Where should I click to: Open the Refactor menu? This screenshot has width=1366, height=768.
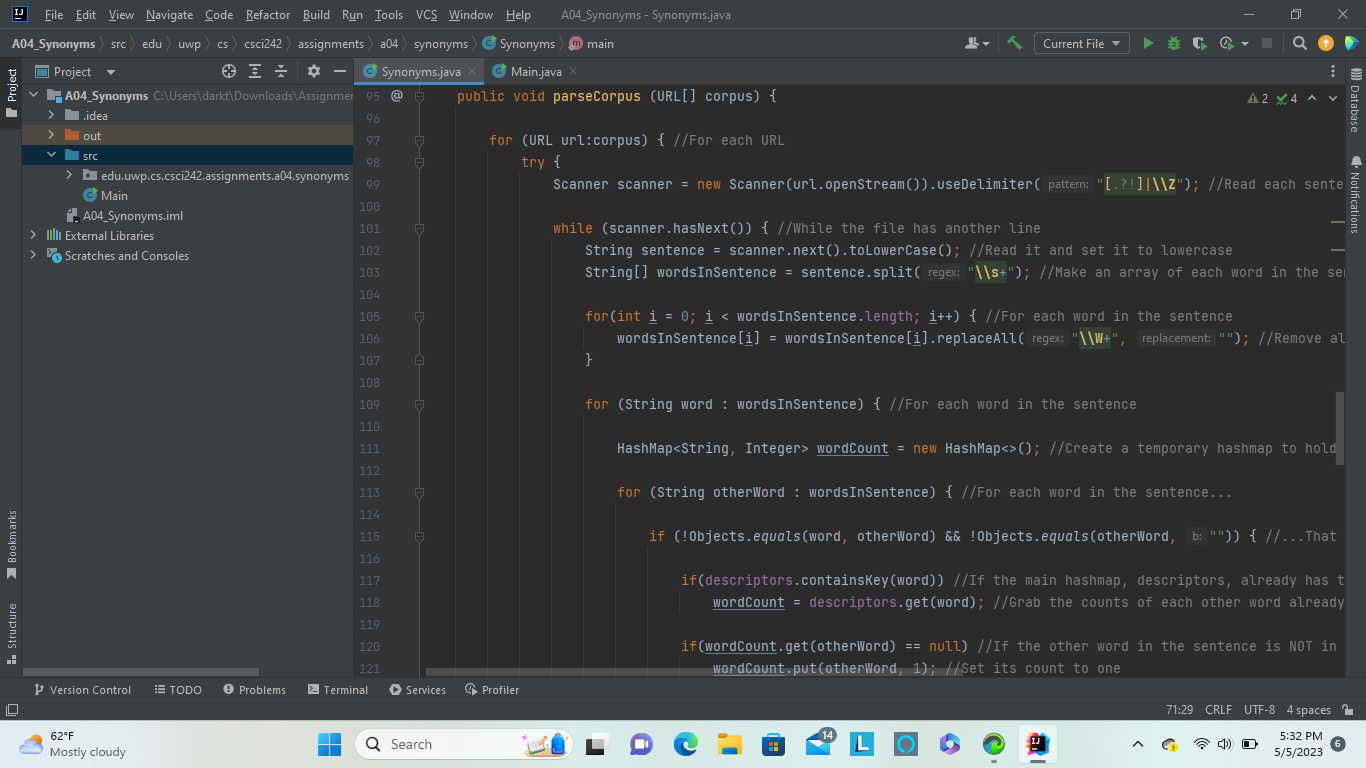(x=267, y=14)
